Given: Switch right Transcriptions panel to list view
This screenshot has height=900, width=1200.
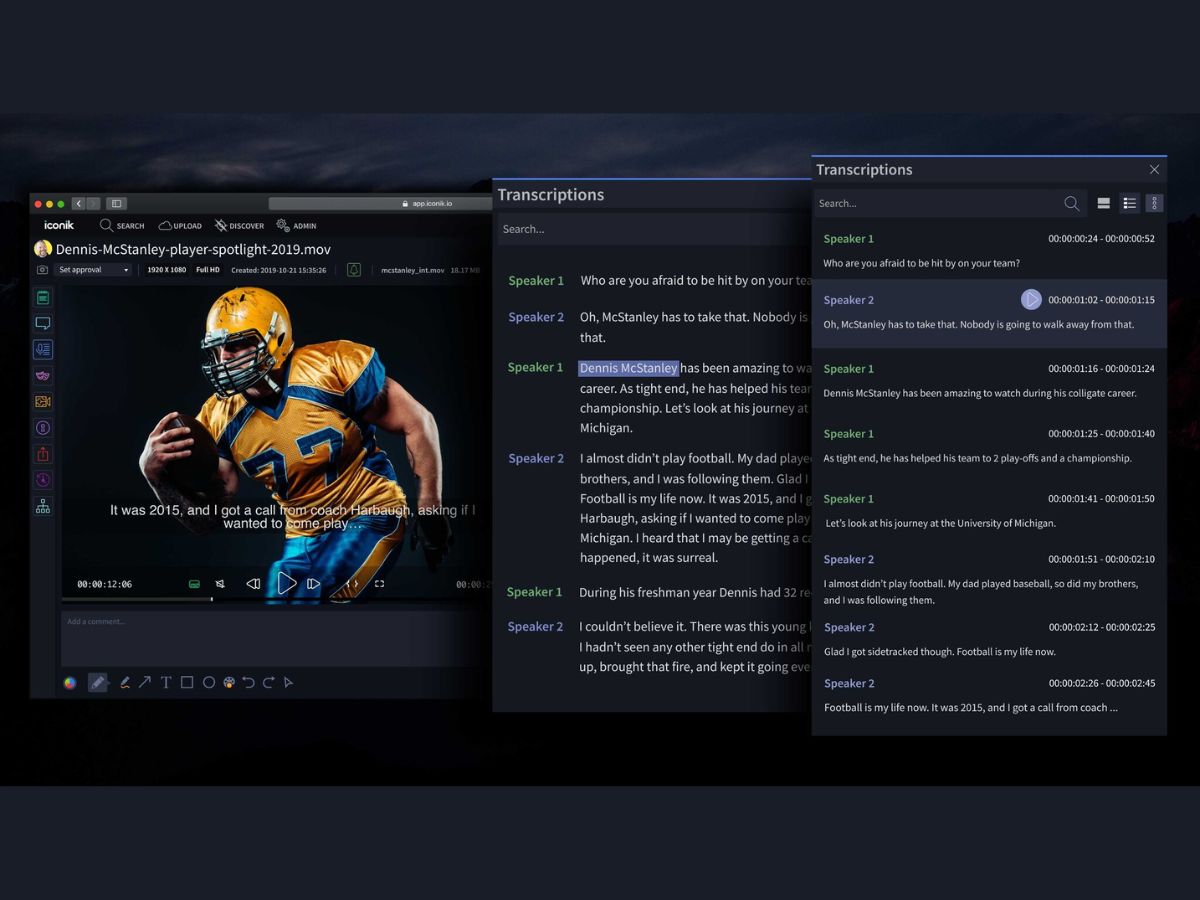Looking at the screenshot, I should [1130, 203].
